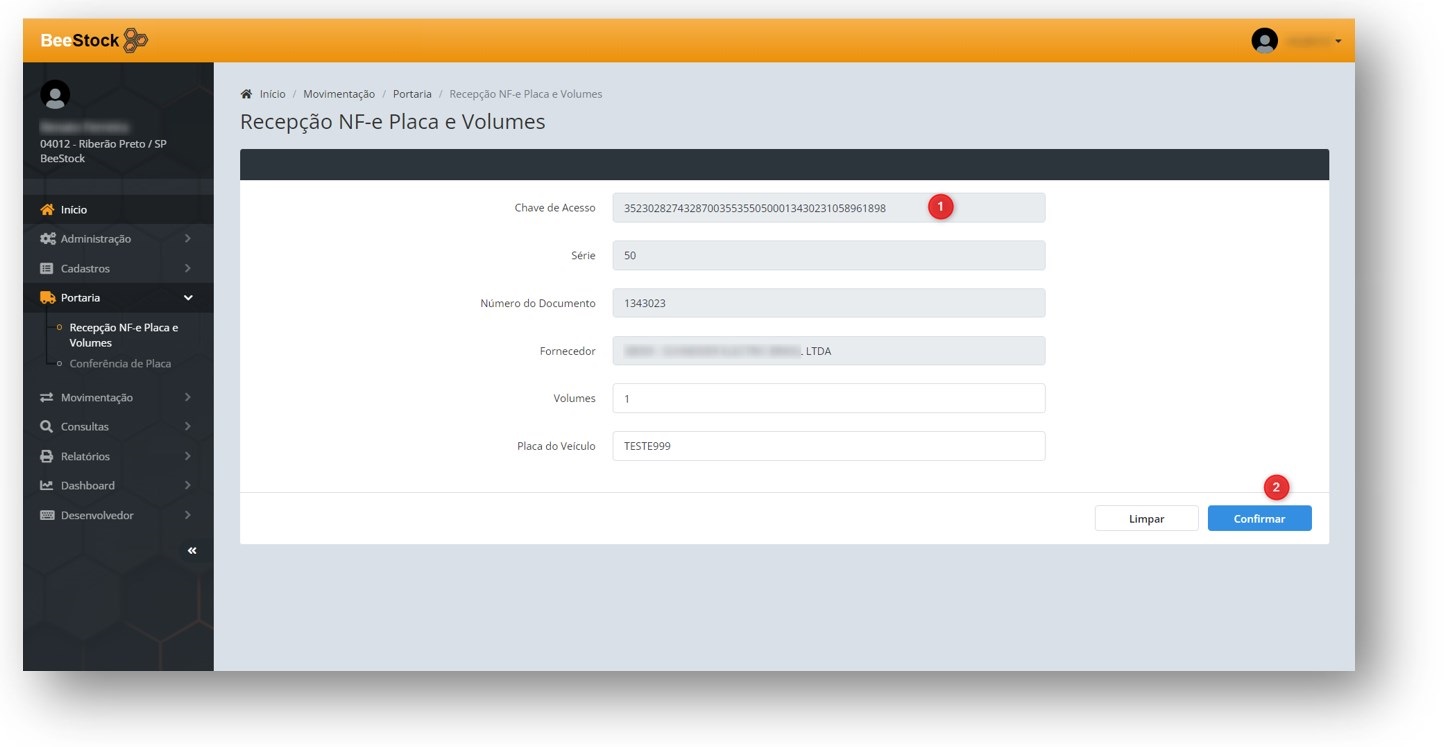Click the Dashboard chart icon
The image size is (1446, 747).
coord(47,486)
